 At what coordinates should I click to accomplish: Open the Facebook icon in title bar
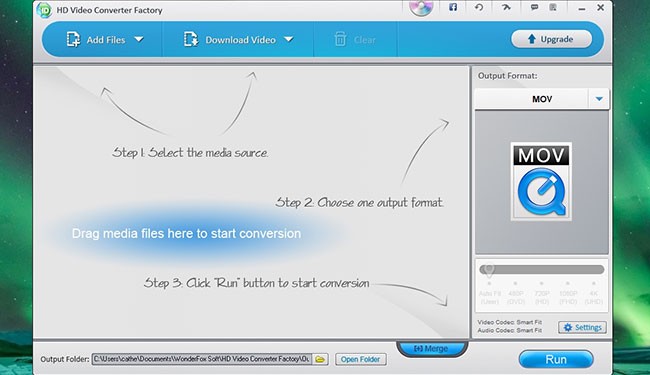pos(453,7)
